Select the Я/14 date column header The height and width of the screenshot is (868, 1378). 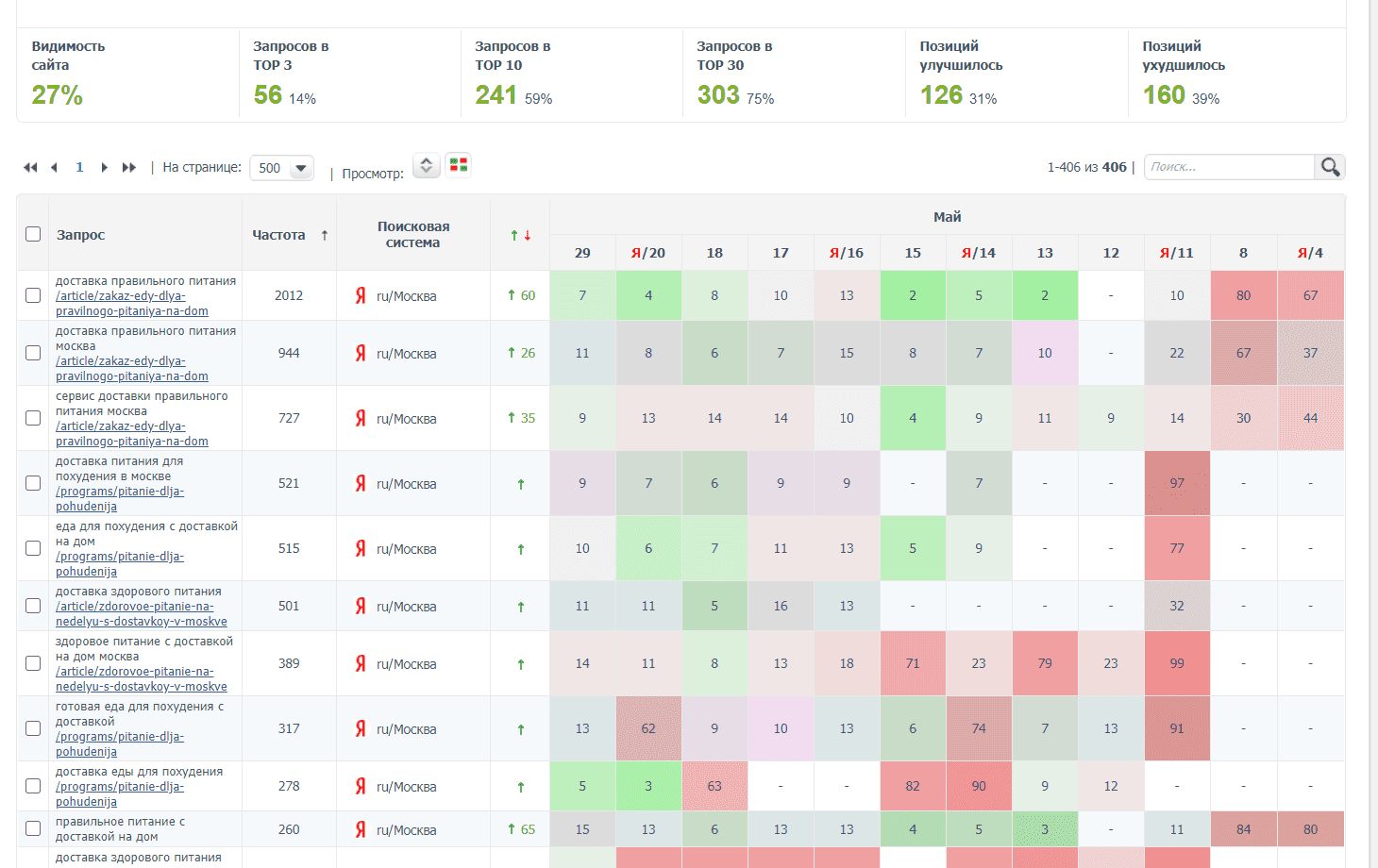coord(979,253)
